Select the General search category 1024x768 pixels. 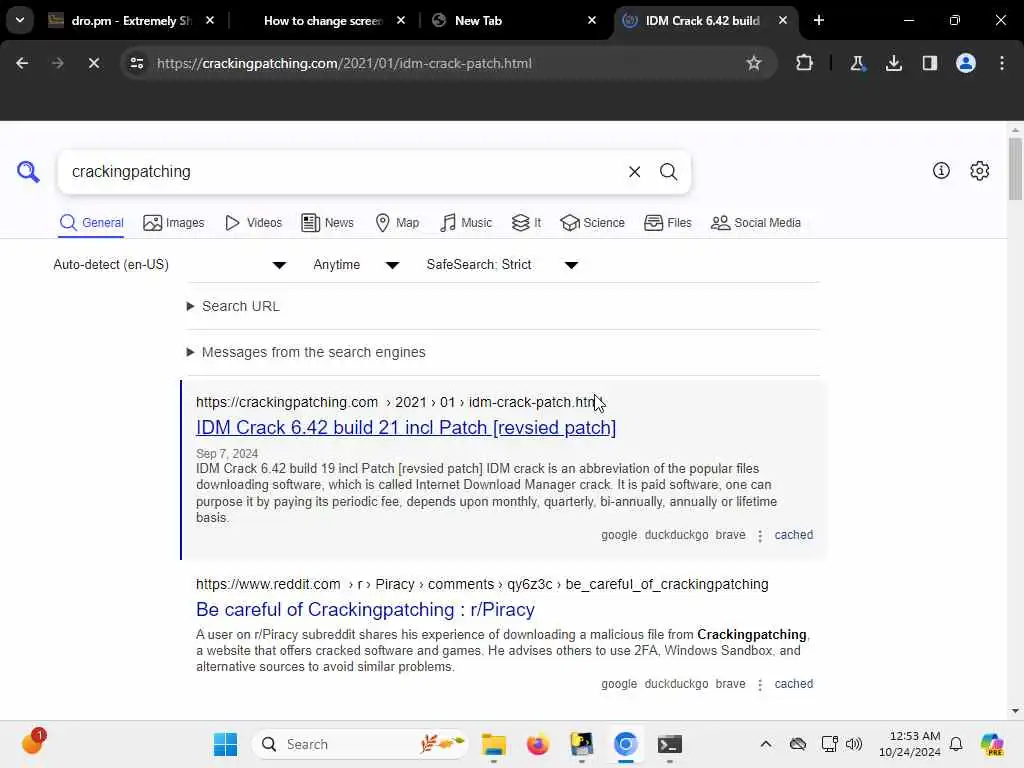[x=91, y=223]
